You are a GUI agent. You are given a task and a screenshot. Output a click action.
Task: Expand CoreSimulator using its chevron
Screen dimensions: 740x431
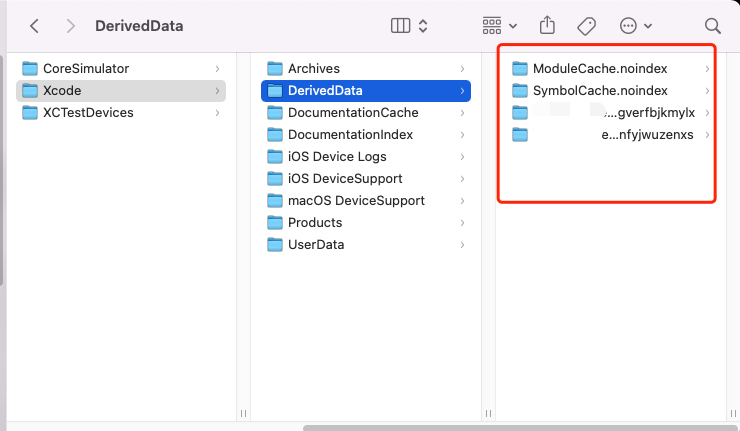tap(218, 68)
